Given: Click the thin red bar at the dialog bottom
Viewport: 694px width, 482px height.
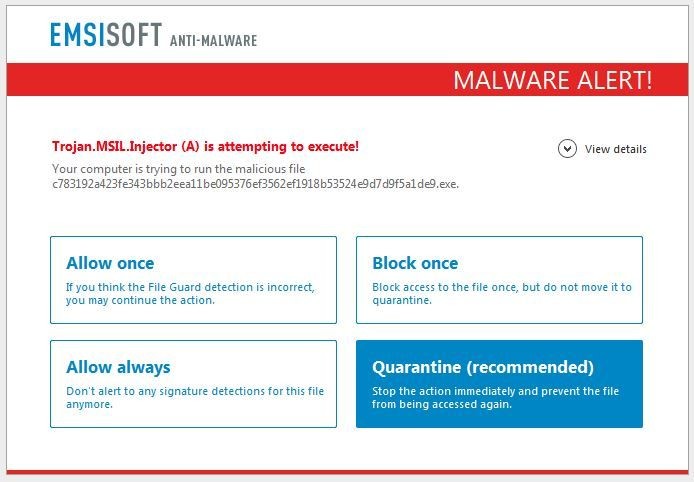Looking at the screenshot, I should pyautogui.click(x=347, y=472).
